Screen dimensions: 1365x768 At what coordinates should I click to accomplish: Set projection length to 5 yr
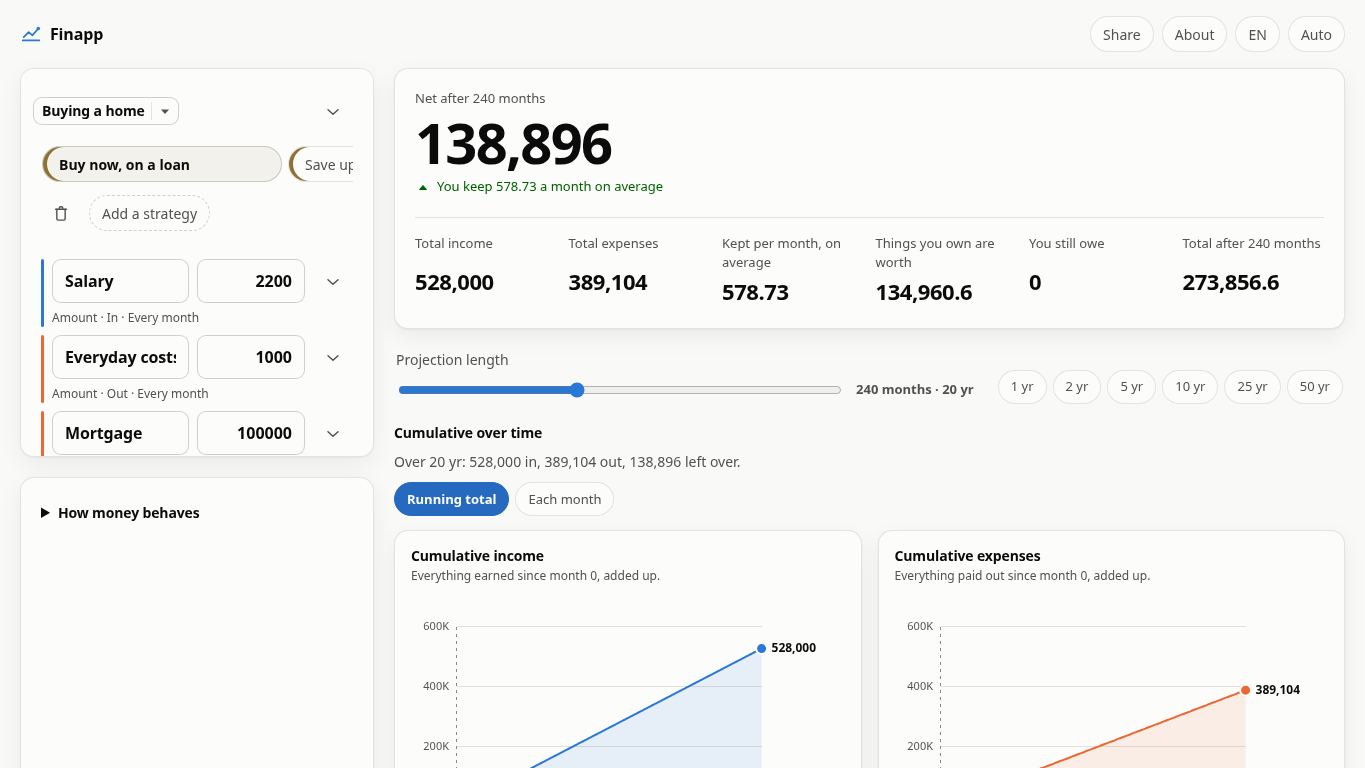coord(1131,387)
